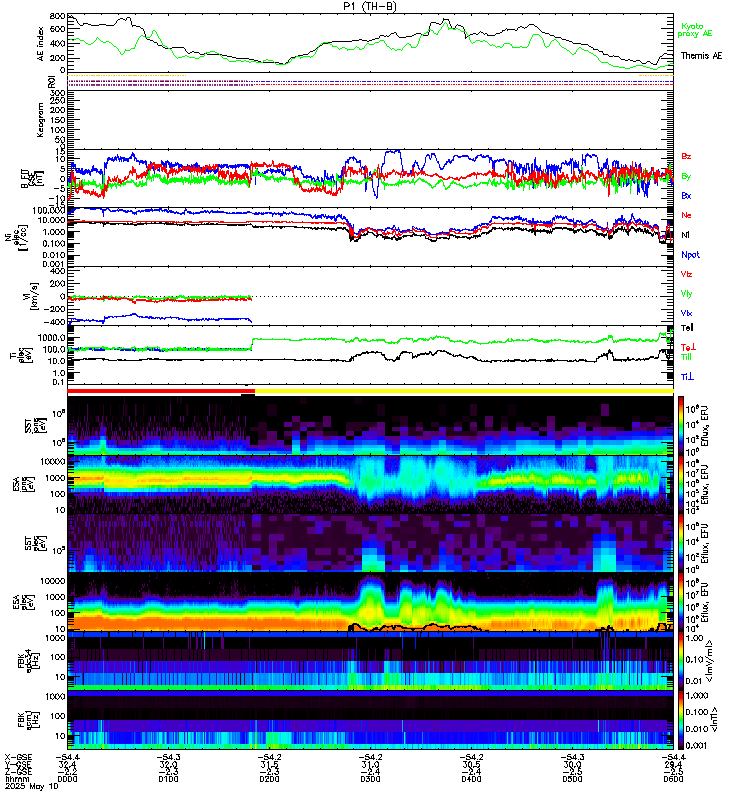Click the red mode bar above the SST panel

pyautogui.click(x=161, y=391)
